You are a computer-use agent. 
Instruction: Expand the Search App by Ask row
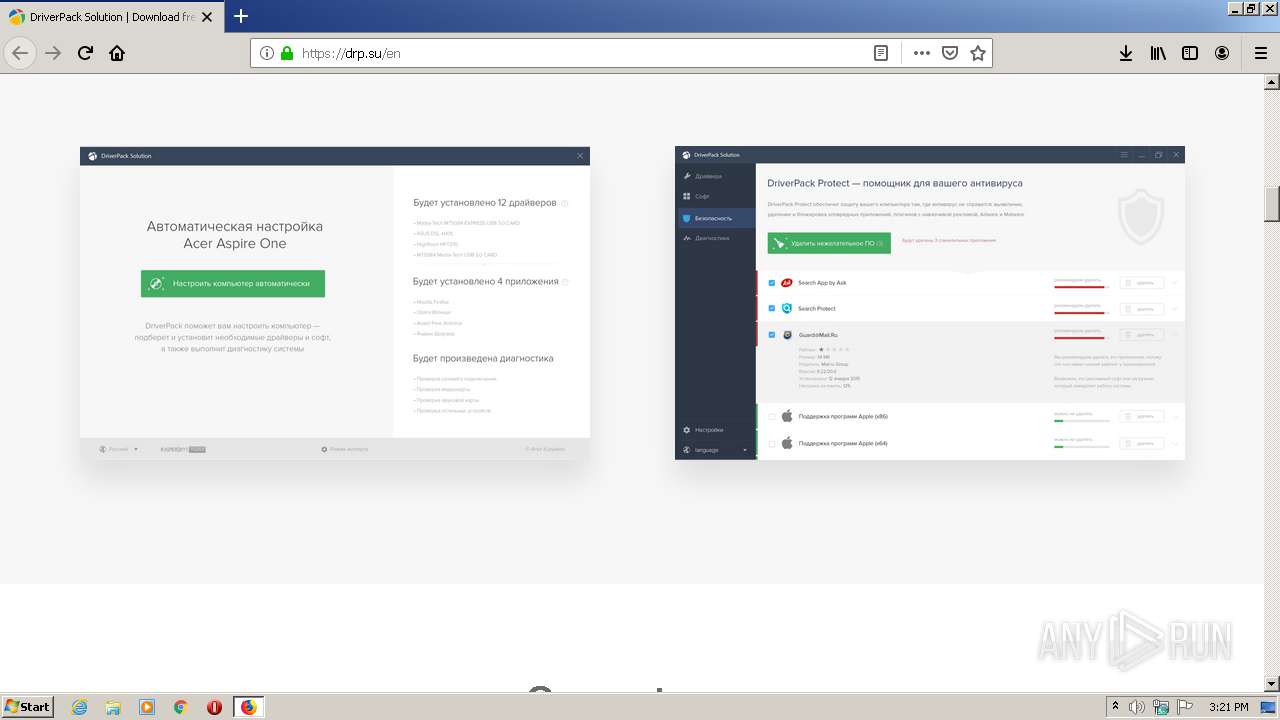point(1175,283)
